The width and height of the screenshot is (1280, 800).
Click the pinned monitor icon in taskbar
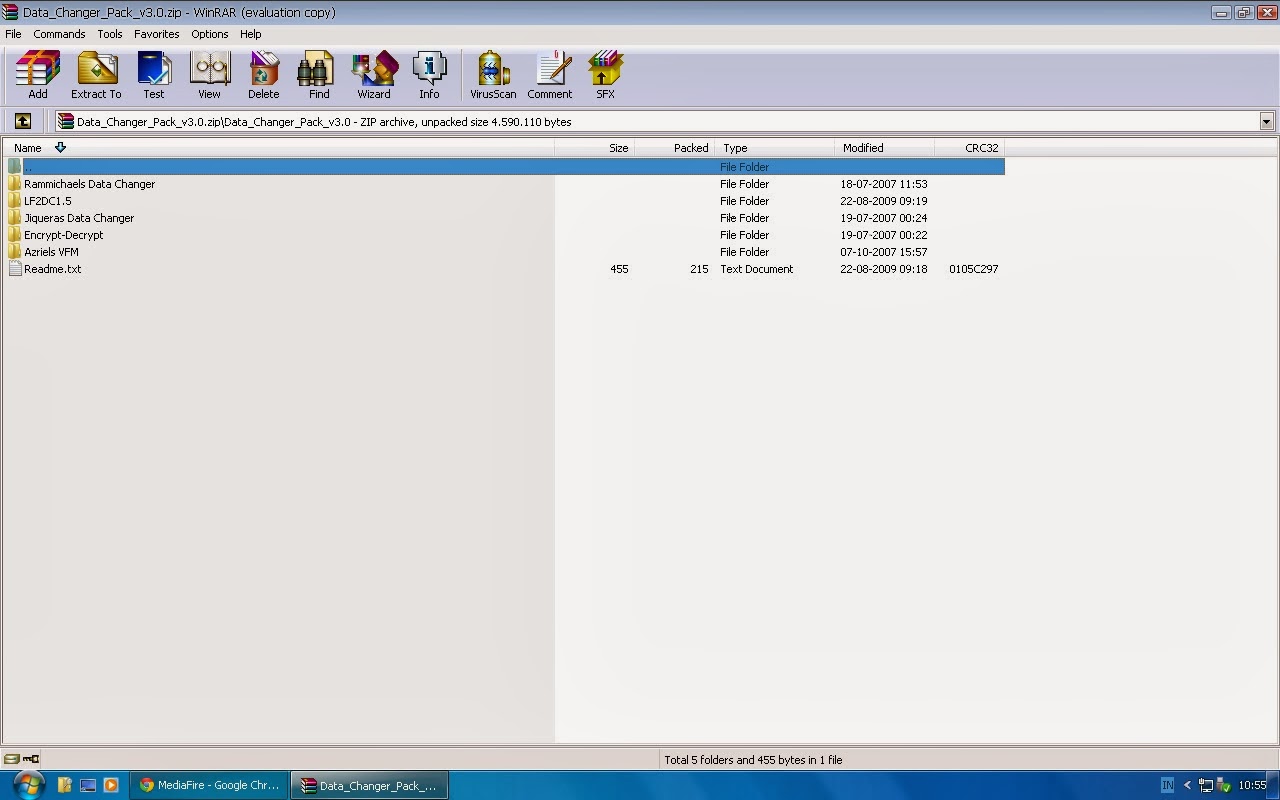(88, 785)
